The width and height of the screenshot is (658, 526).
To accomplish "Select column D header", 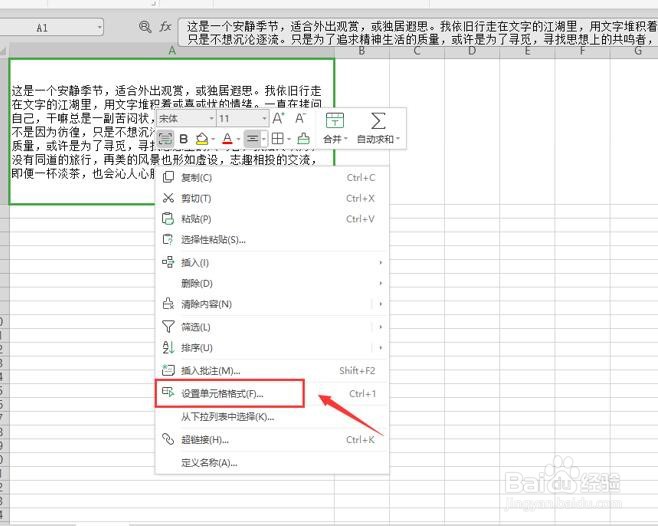I will [x=472, y=51].
